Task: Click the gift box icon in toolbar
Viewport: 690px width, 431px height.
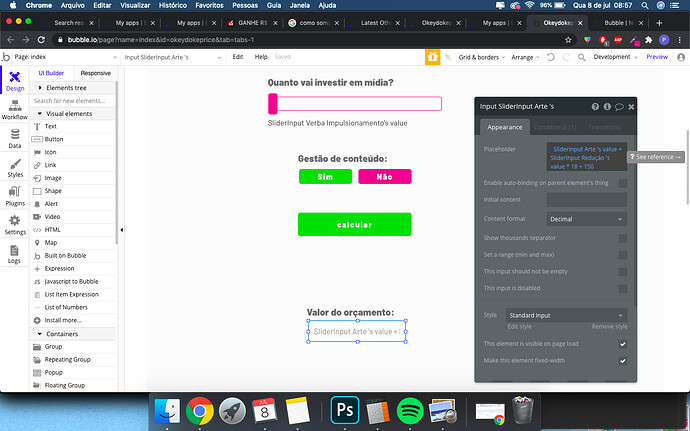Action: pyautogui.click(x=432, y=57)
